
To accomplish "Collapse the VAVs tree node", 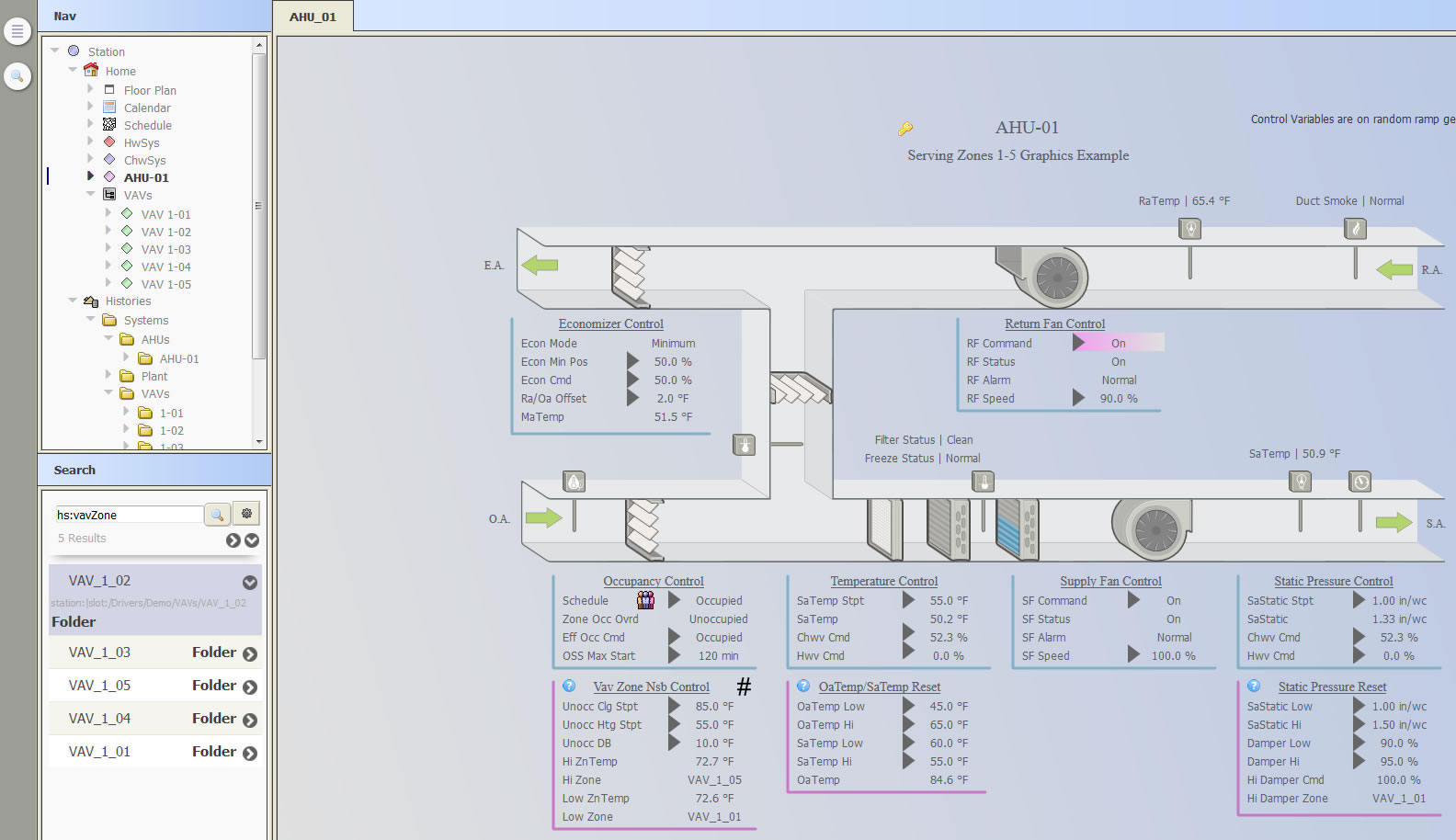I will (91, 194).
